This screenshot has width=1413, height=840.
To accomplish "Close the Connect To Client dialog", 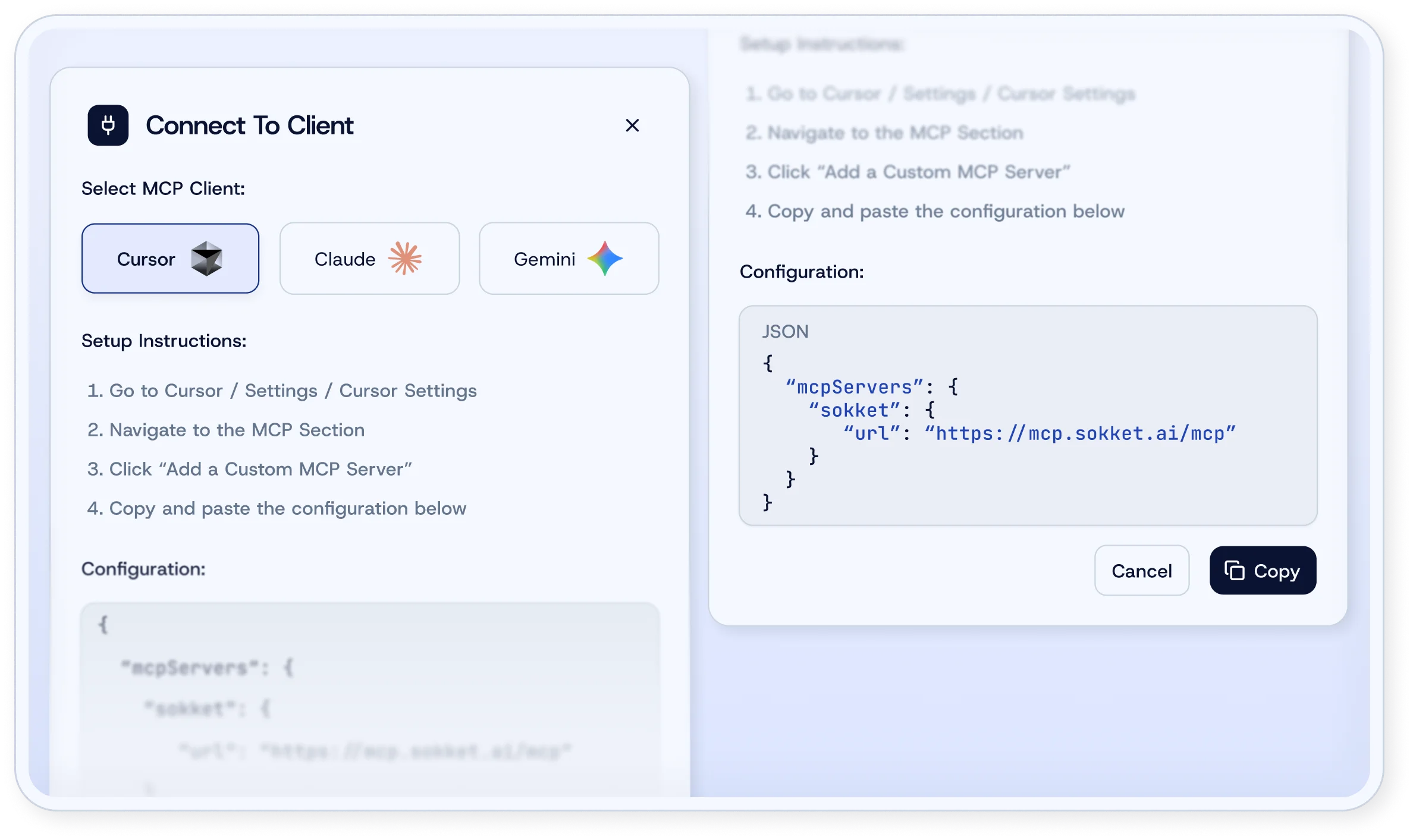I will pos(632,125).
